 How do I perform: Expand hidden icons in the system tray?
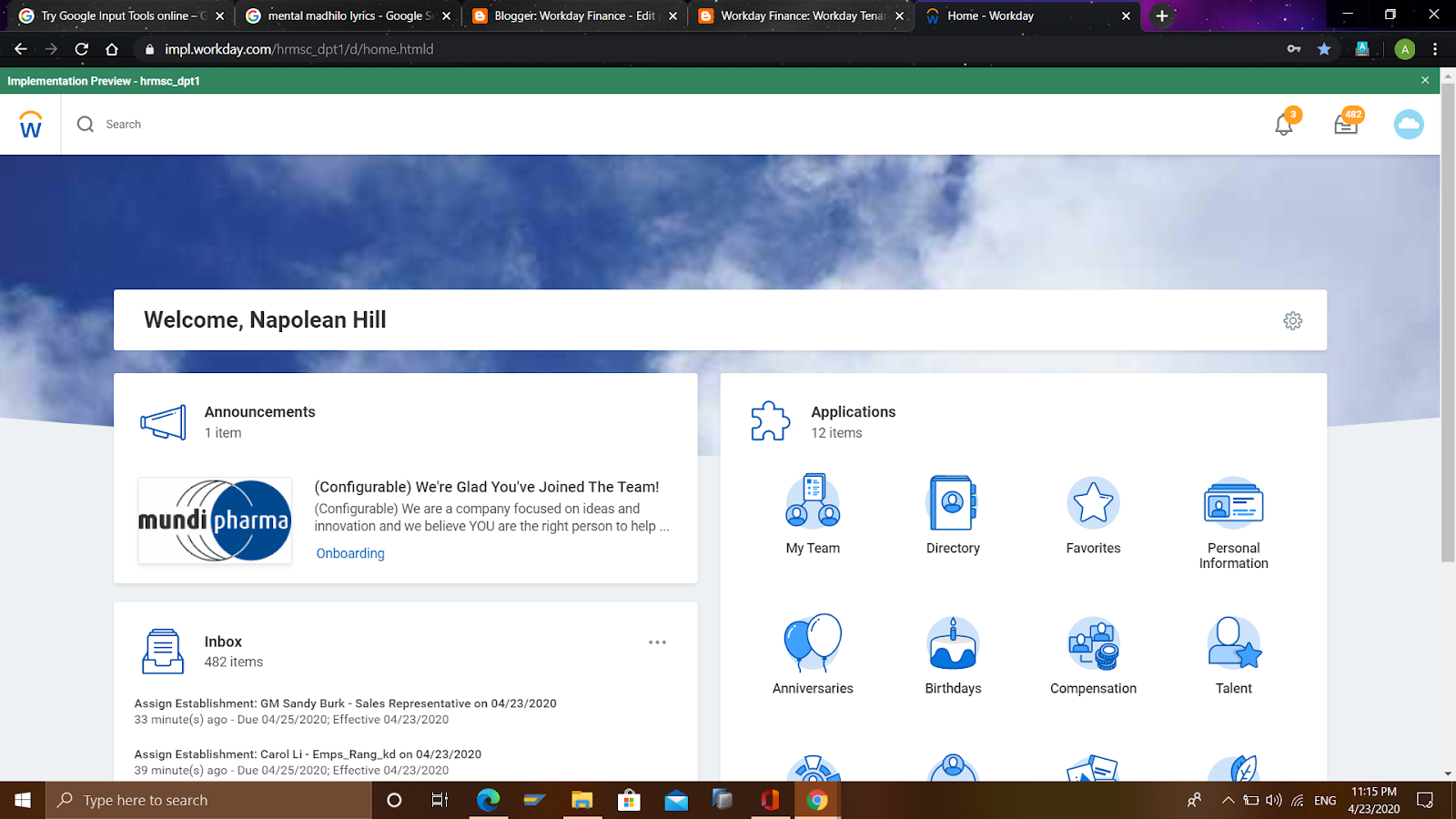pyautogui.click(x=1227, y=800)
